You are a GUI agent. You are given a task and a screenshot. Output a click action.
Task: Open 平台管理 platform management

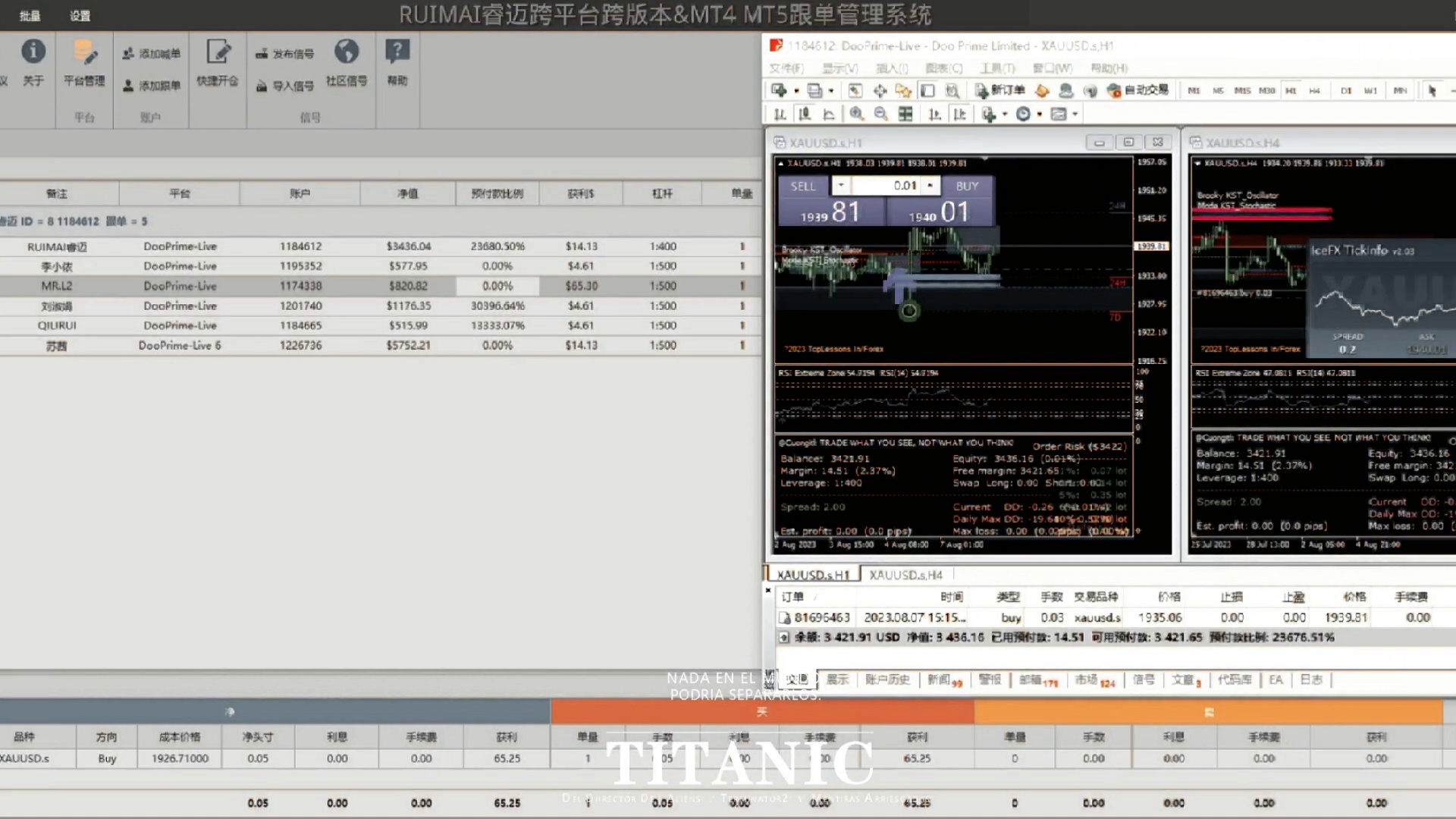tap(84, 54)
